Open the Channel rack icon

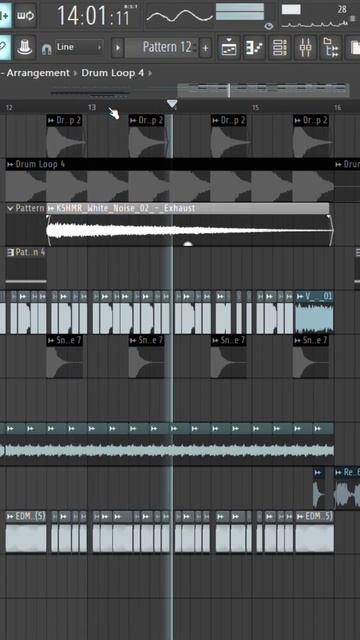click(x=280, y=48)
